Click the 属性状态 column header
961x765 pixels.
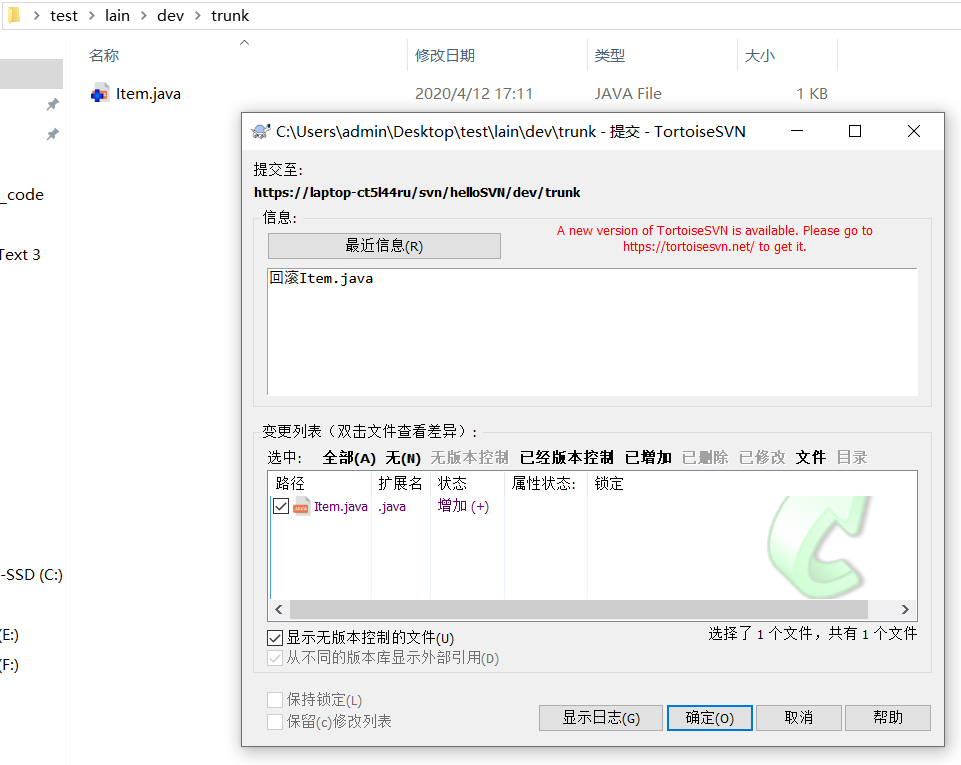pos(545,484)
